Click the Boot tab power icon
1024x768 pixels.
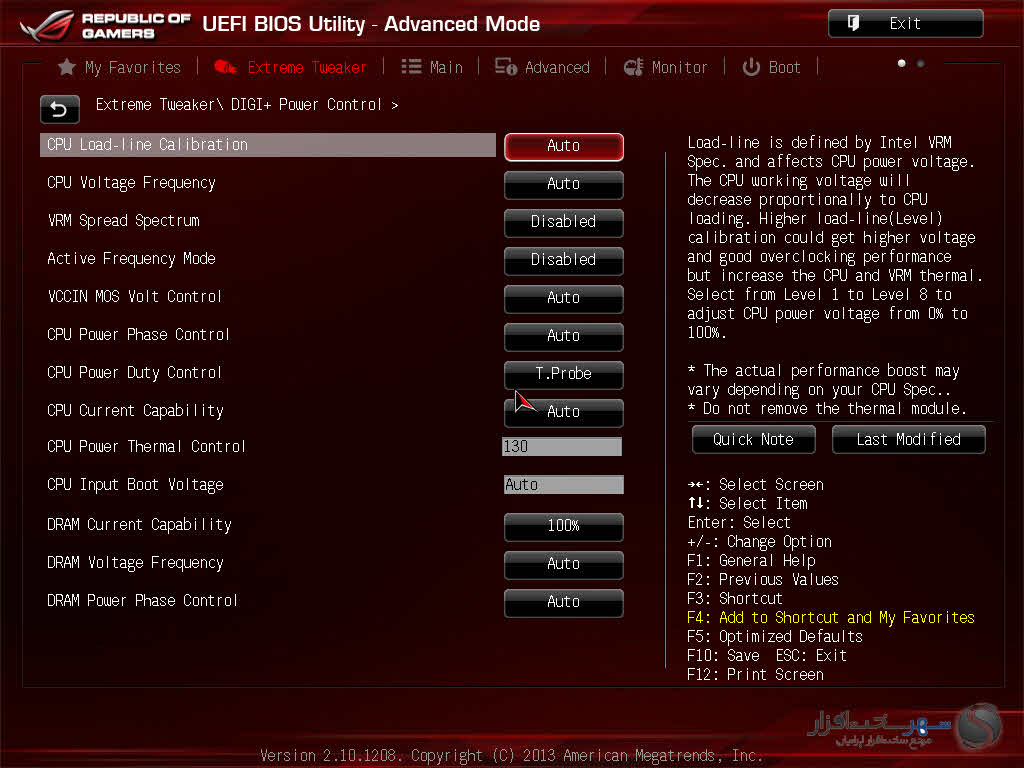[x=751, y=67]
